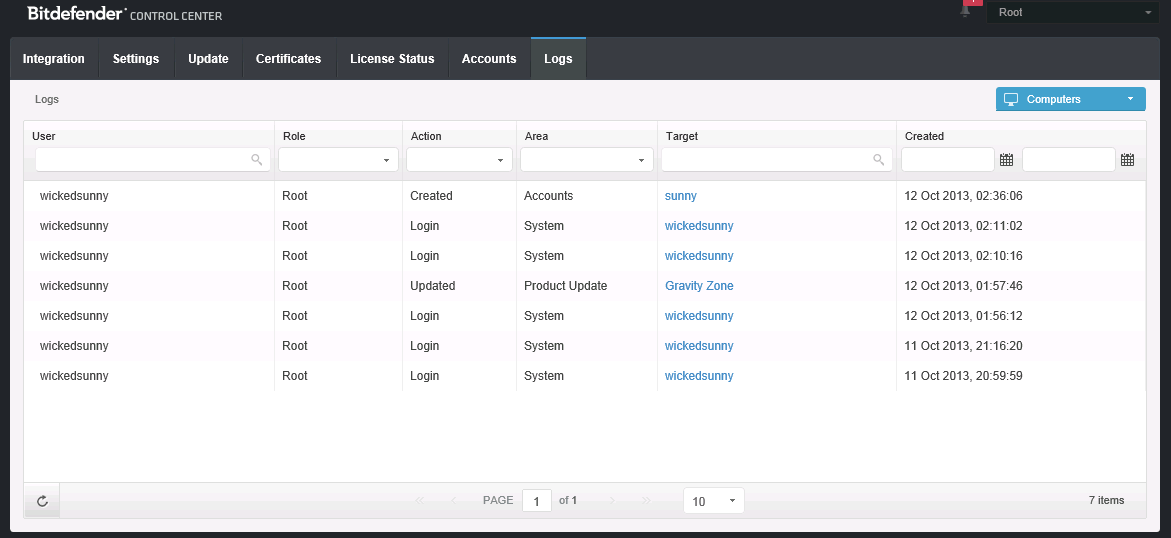
Task: Jump to the last page arrow
Action: pyautogui.click(x=646, y=500)
